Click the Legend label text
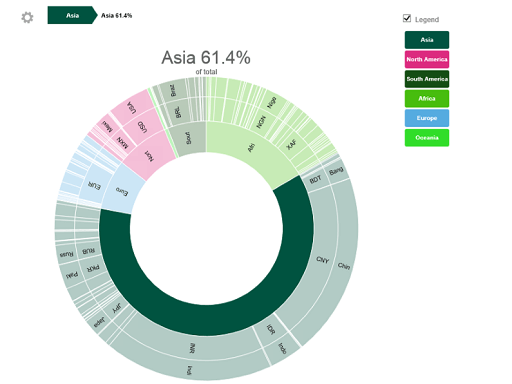Image resolution: width=512 pixels, height=384 pixels. click(x=427, y=19)
